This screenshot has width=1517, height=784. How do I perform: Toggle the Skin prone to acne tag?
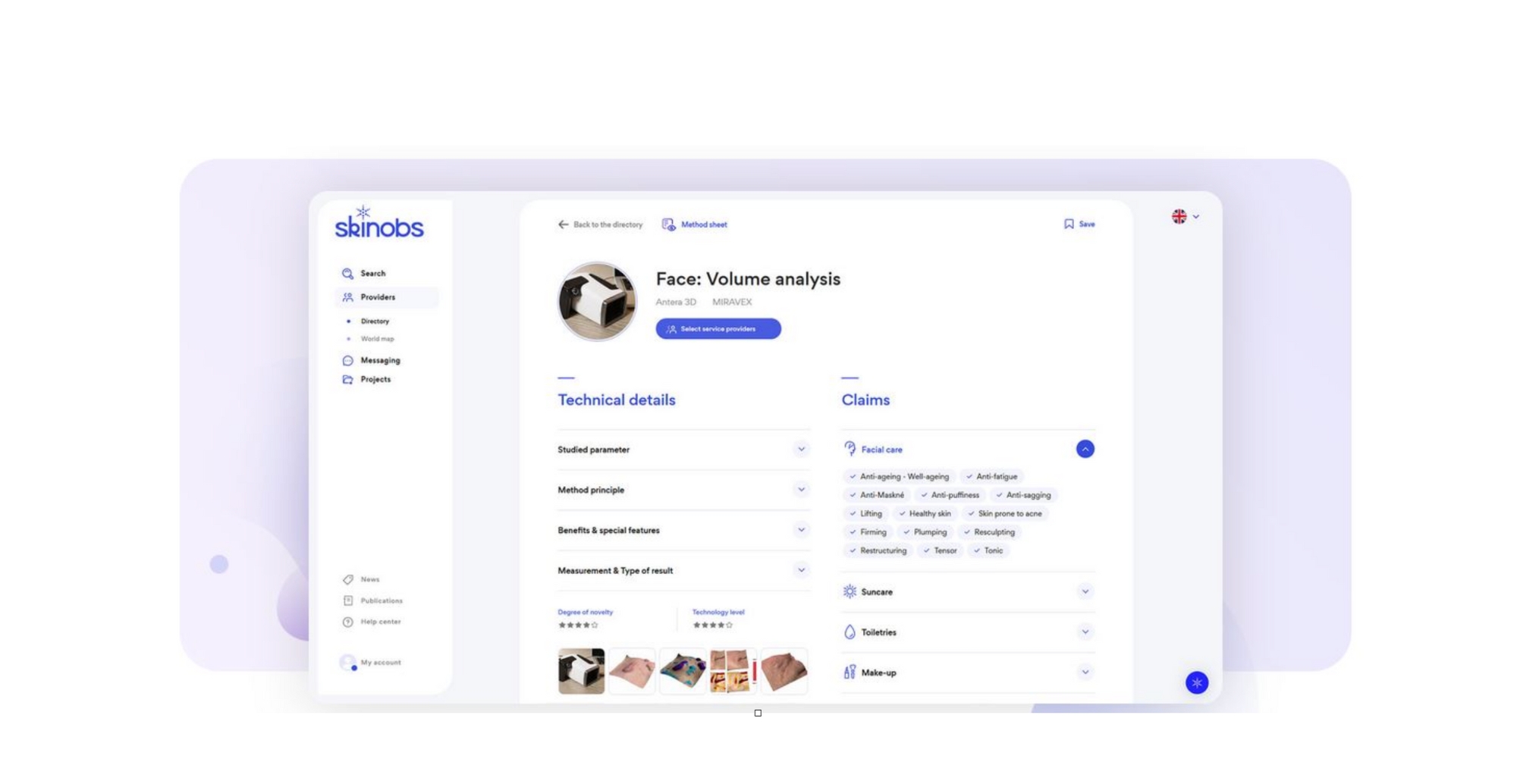(x=1004, y=513)
